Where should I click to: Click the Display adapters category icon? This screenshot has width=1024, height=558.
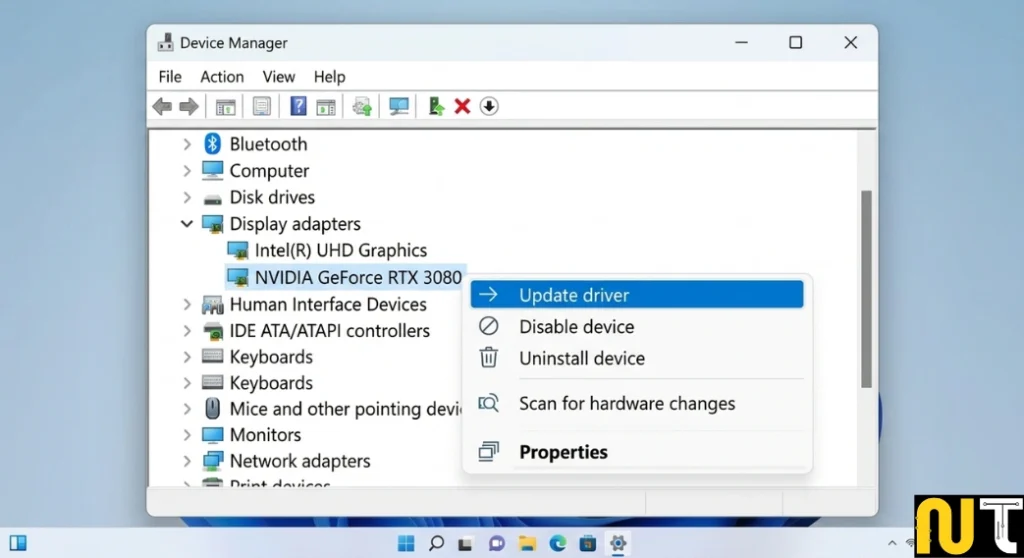[212, 223]
